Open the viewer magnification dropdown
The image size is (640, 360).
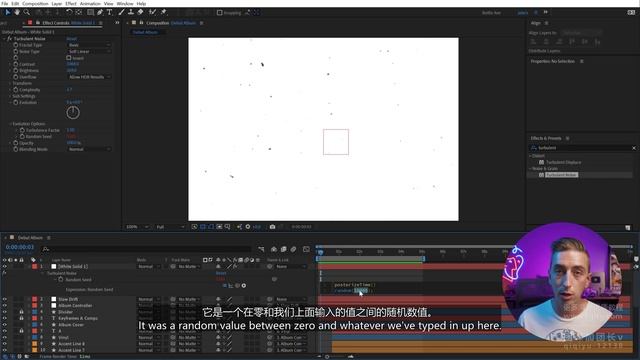(137, 227)
